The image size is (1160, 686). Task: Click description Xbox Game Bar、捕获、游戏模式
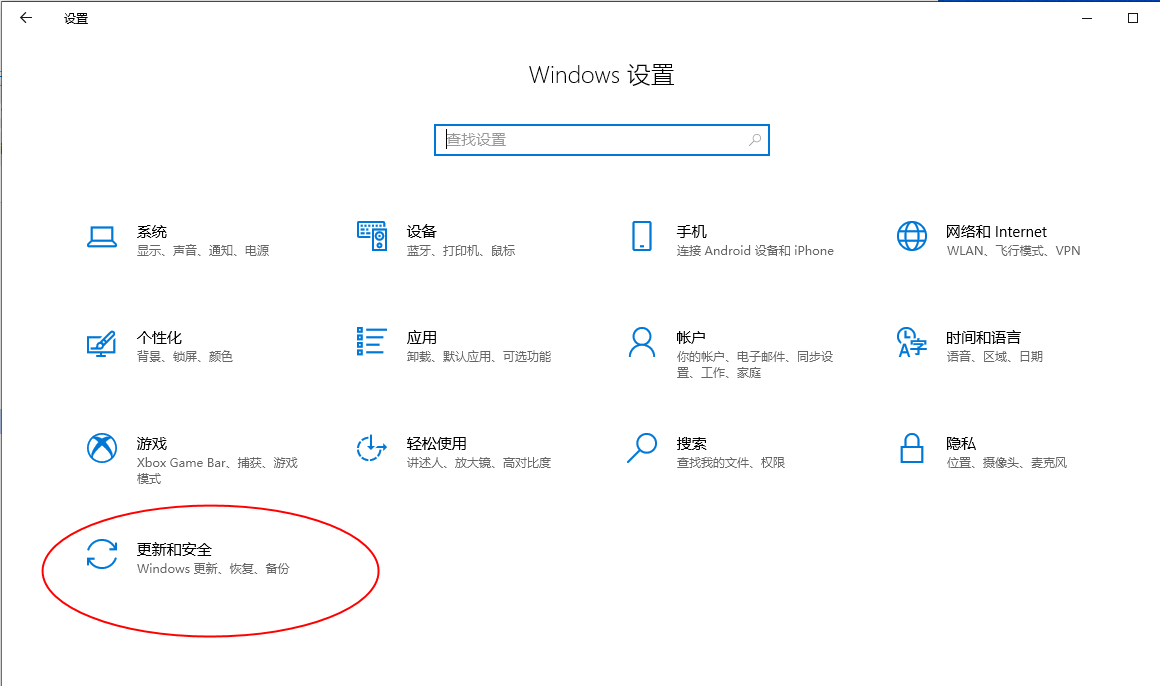[x=217, y=471]
